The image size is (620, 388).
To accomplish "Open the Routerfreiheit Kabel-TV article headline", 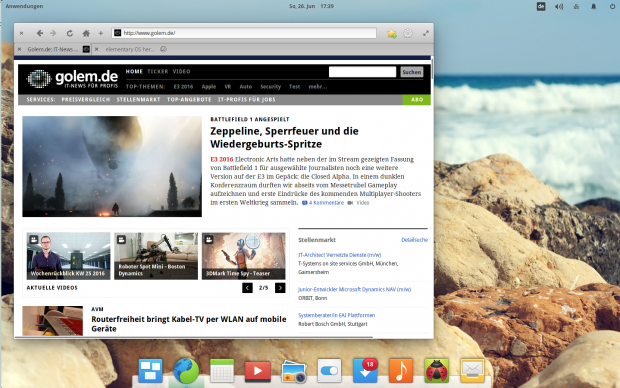I will [x=189, y=324].
